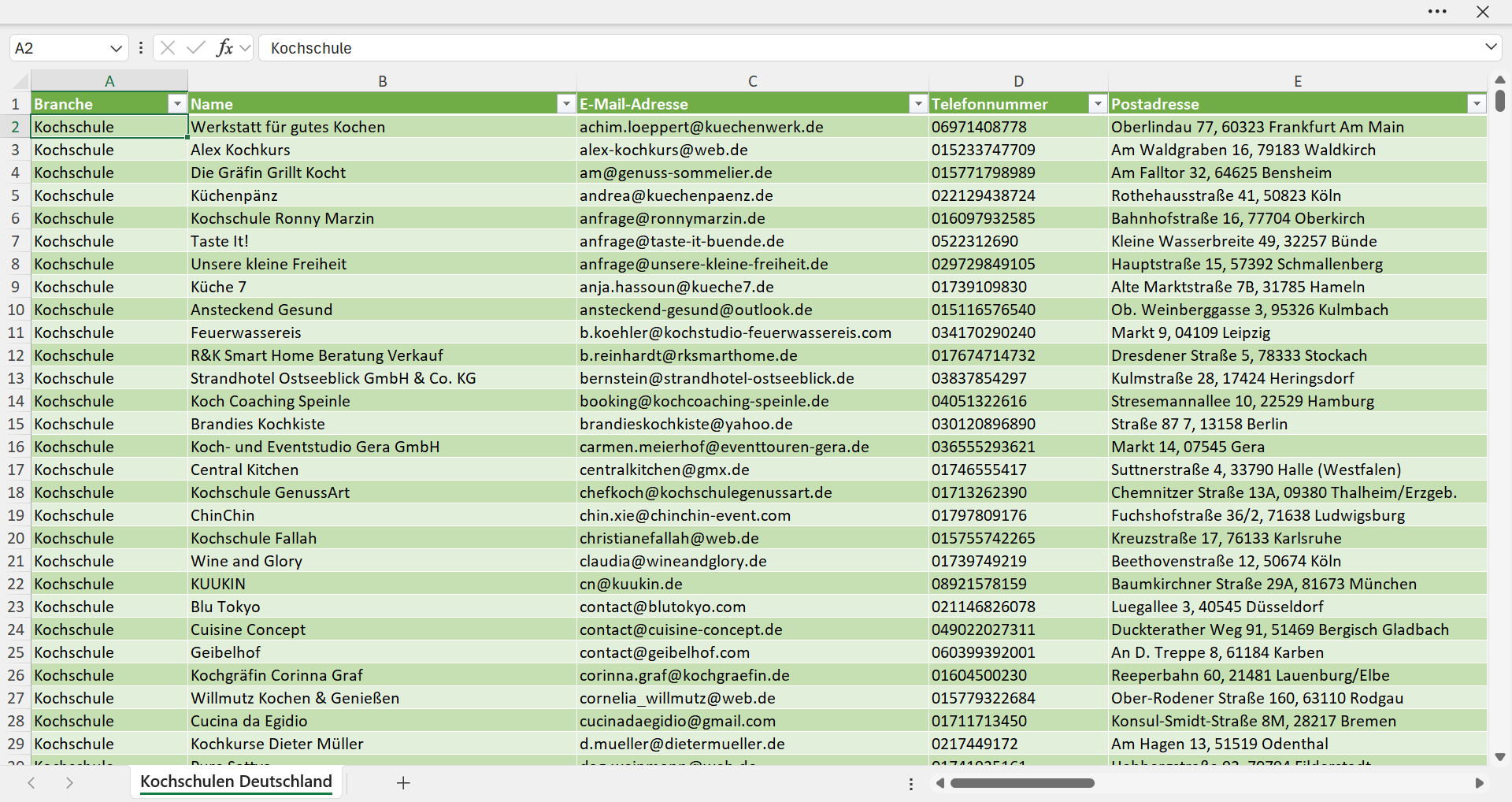Select column C header
Screen dimensions: 1512x802
point(753,81)
